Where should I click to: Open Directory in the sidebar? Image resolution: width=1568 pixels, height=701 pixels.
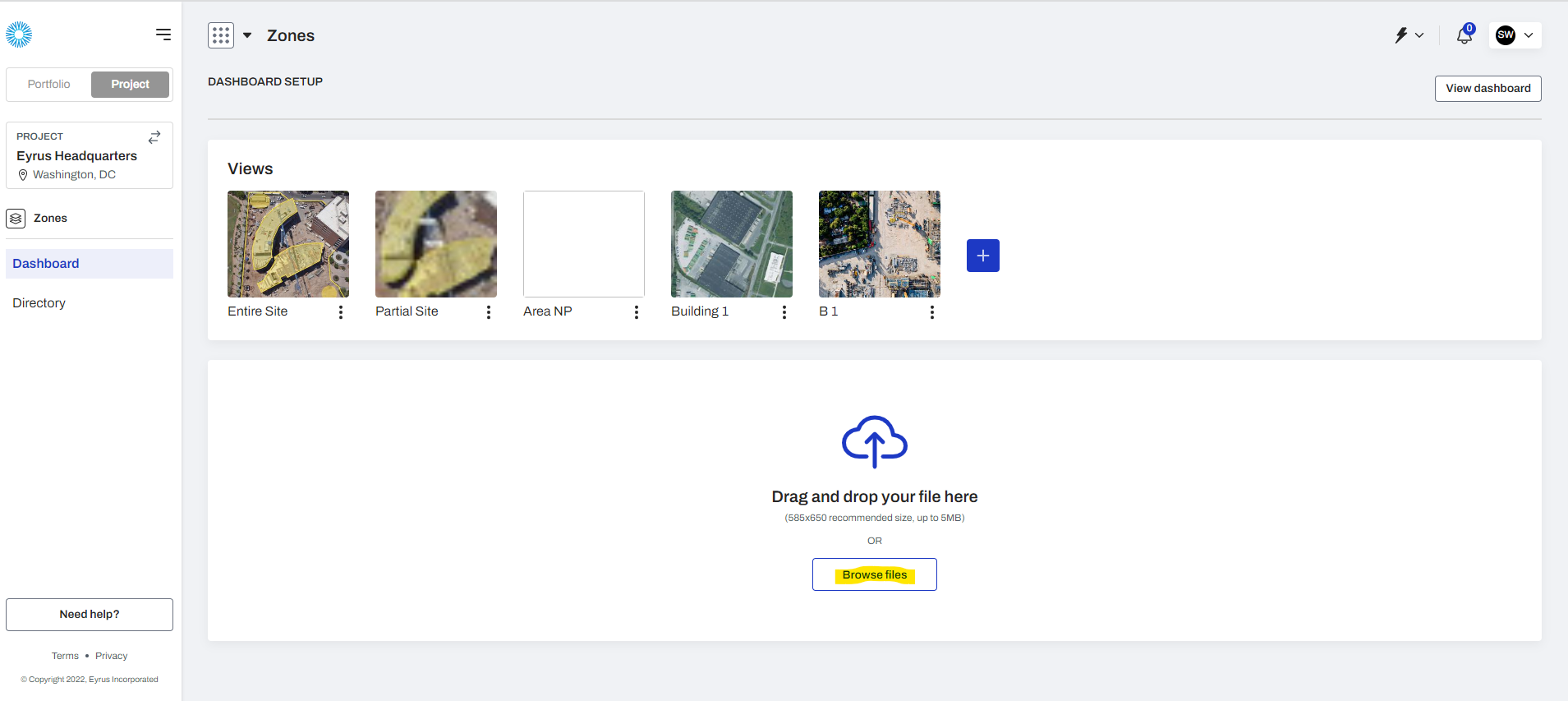coord(90,303)
